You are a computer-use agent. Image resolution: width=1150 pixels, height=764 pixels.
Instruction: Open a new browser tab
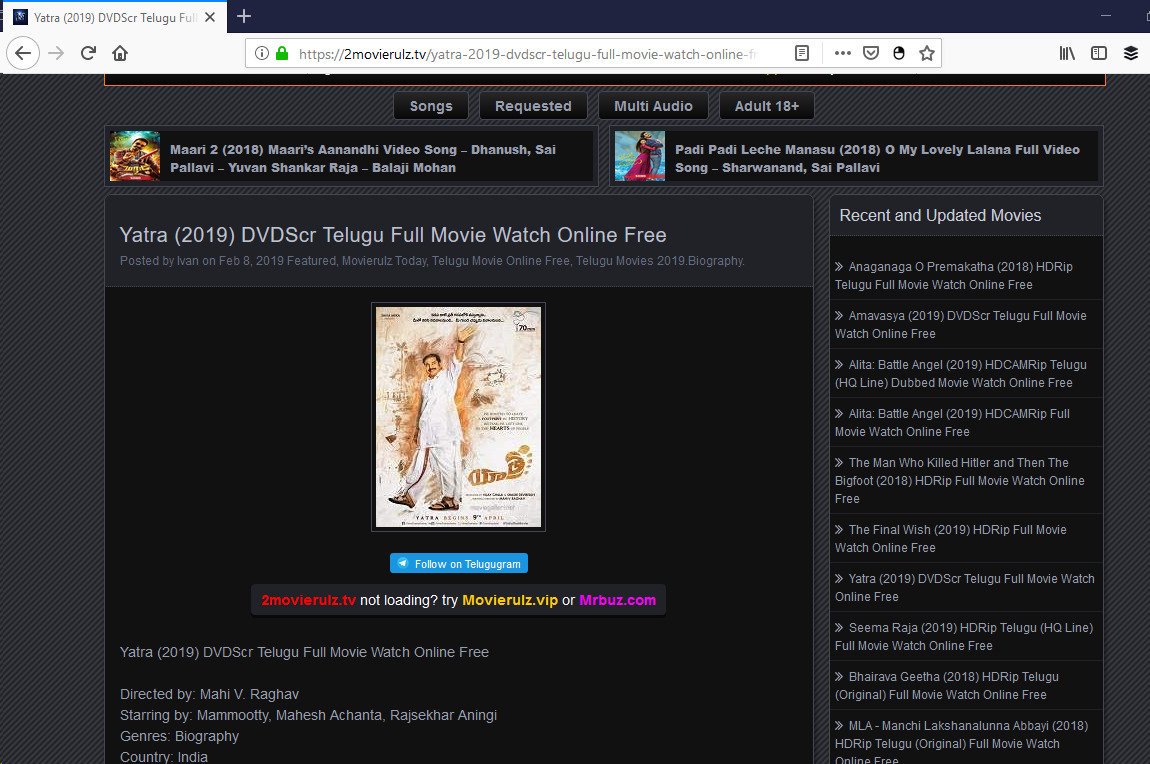coord(244,16)
